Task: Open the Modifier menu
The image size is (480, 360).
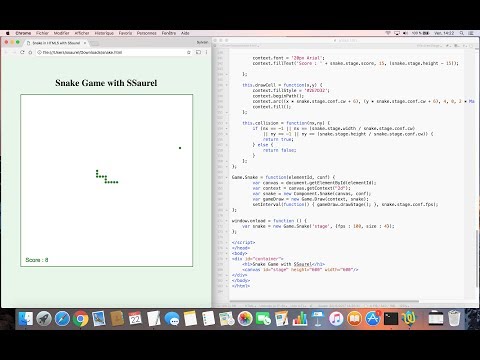Action: click(62, 33)
